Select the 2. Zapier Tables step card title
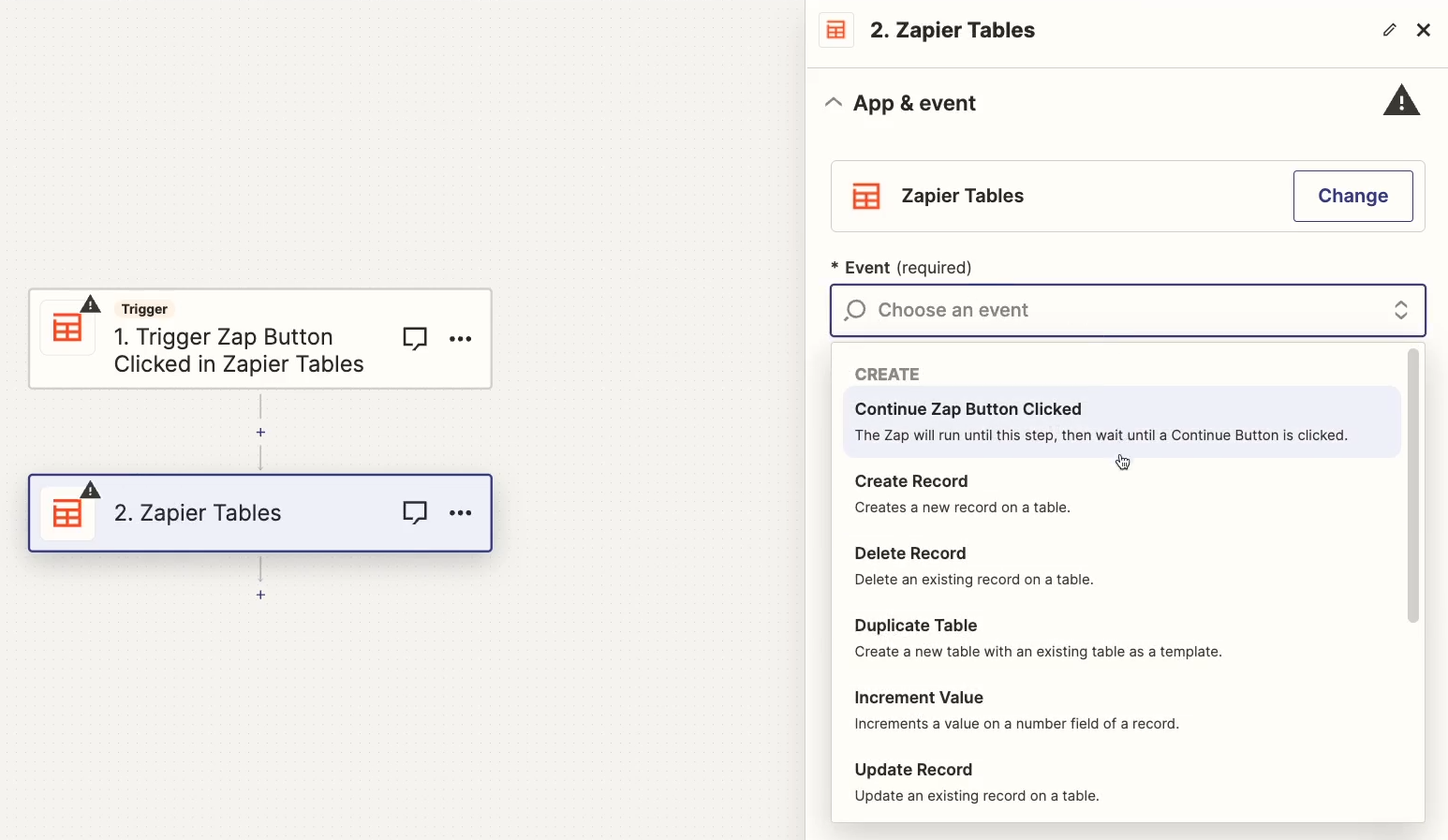Screen dimensions: 1448x840 pyautogui.click(x=198, y=513)
